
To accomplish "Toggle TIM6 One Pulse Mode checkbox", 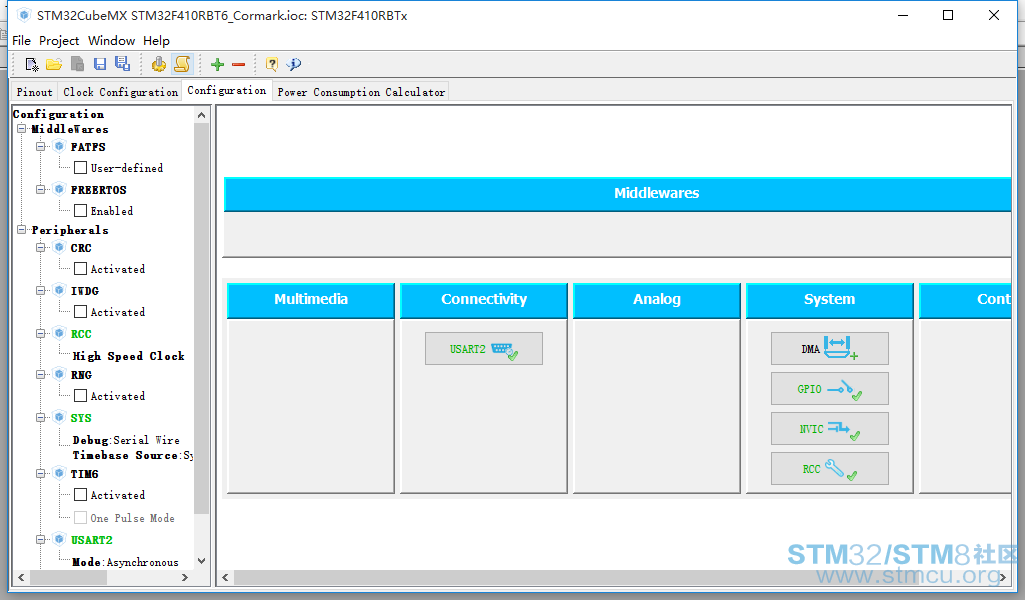I will pyautogui.click(x=80, y=518).
